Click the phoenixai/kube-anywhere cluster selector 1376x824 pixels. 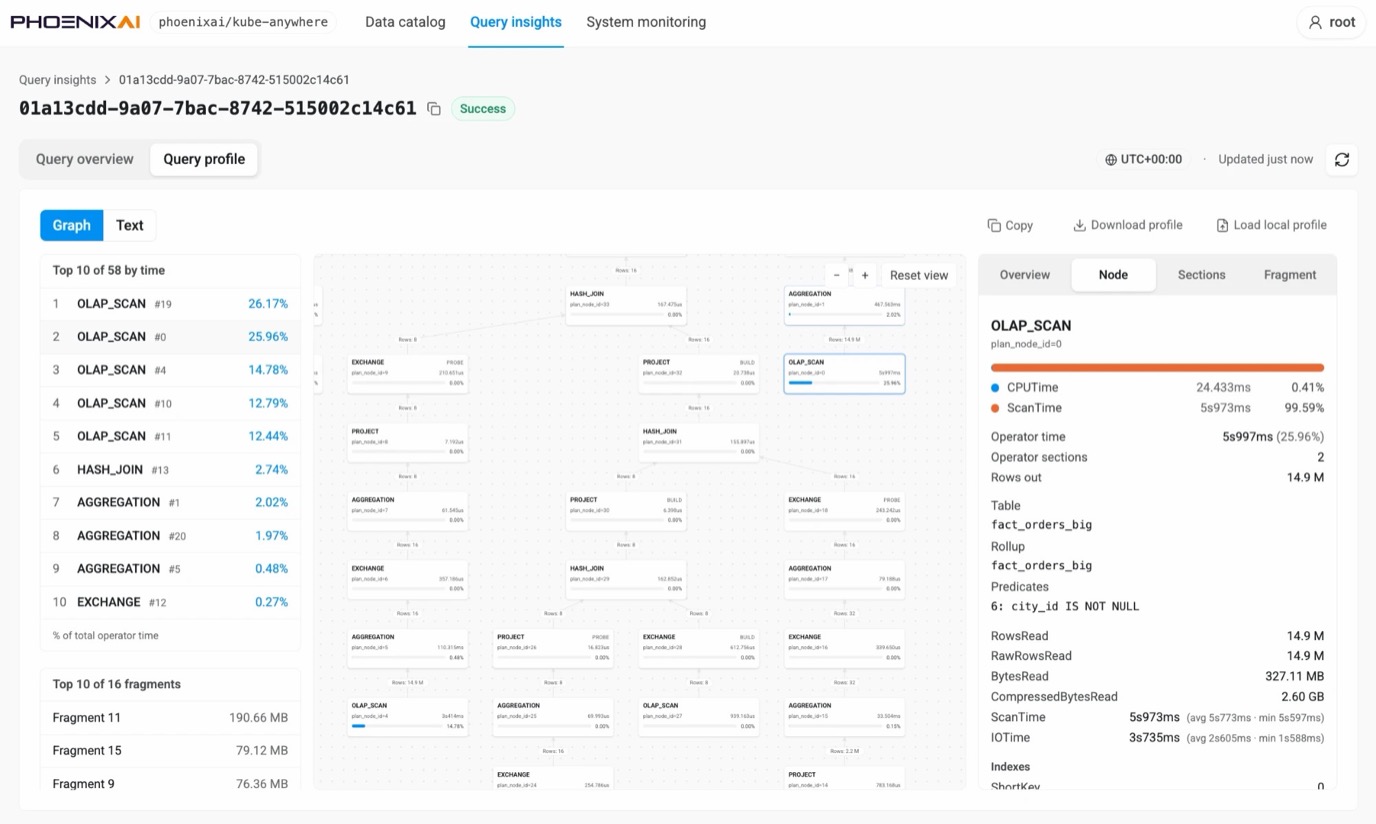tap(243, 22)
